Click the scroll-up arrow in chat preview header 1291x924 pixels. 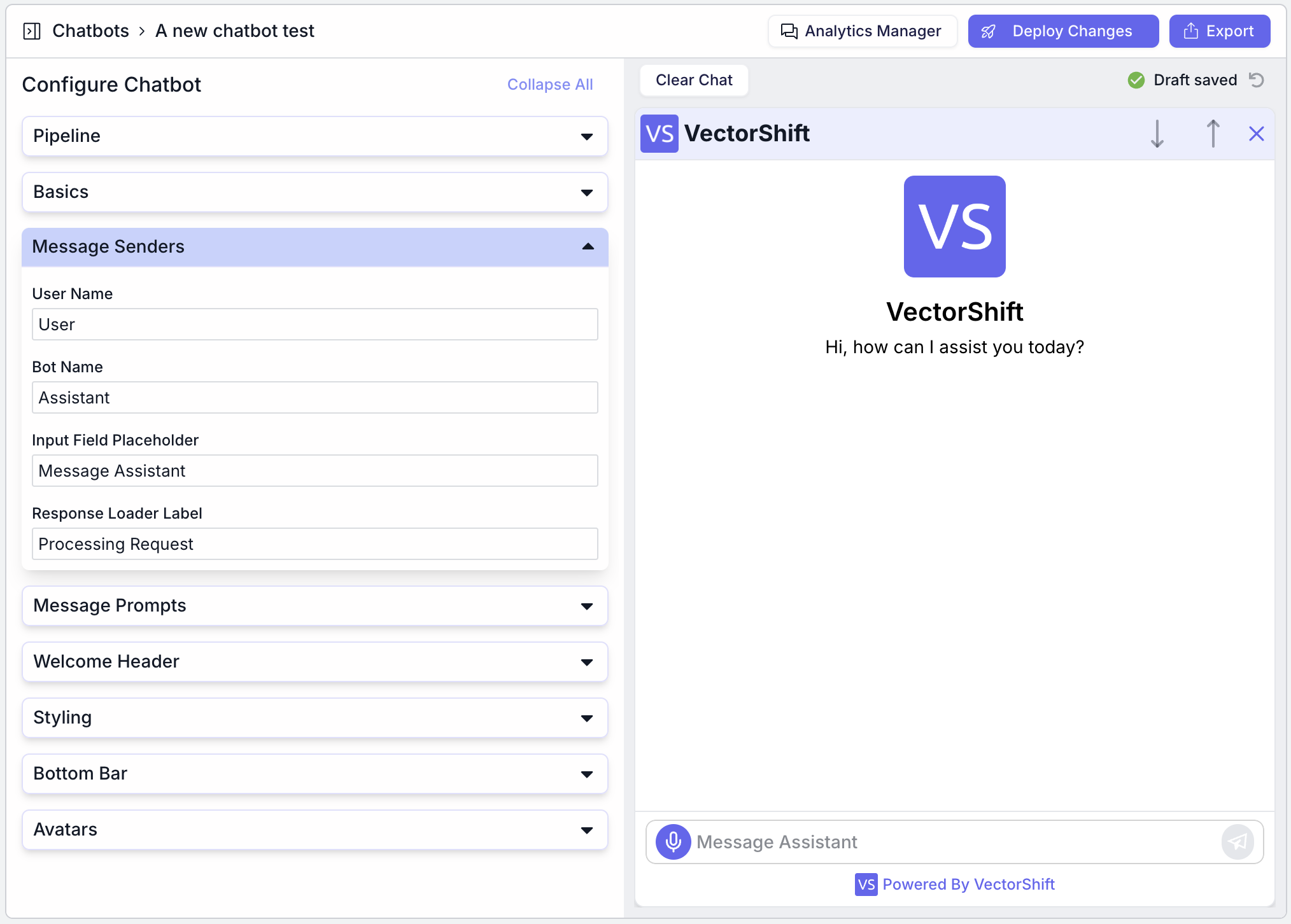[x=1213, y=134]
